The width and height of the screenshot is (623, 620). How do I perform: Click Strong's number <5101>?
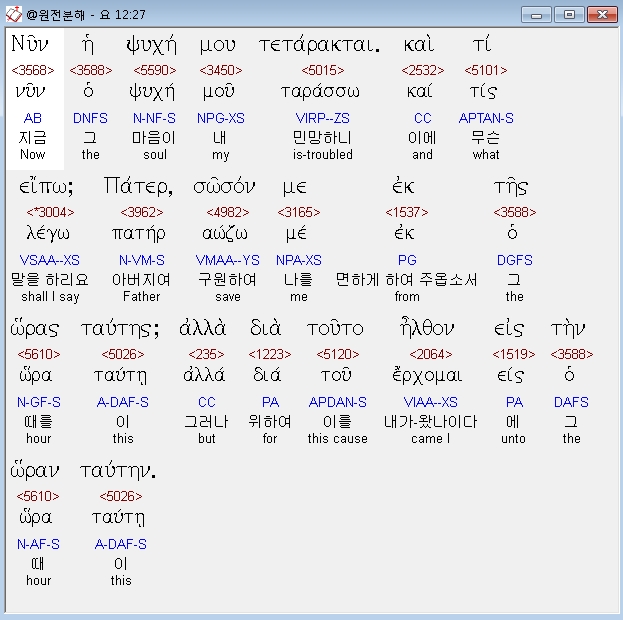pyautogui.click(x=486, y=70)
